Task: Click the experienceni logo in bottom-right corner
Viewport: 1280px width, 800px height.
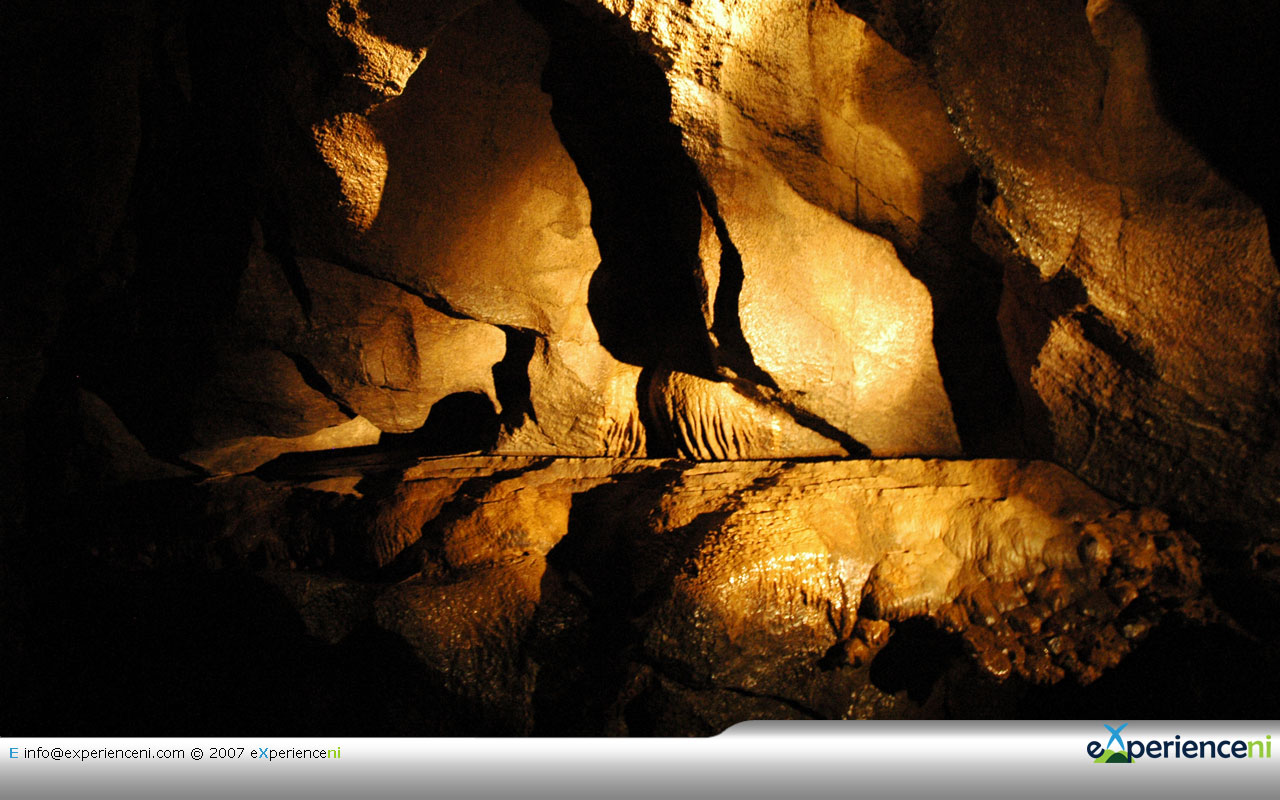Action: [x=1178, y=746]
